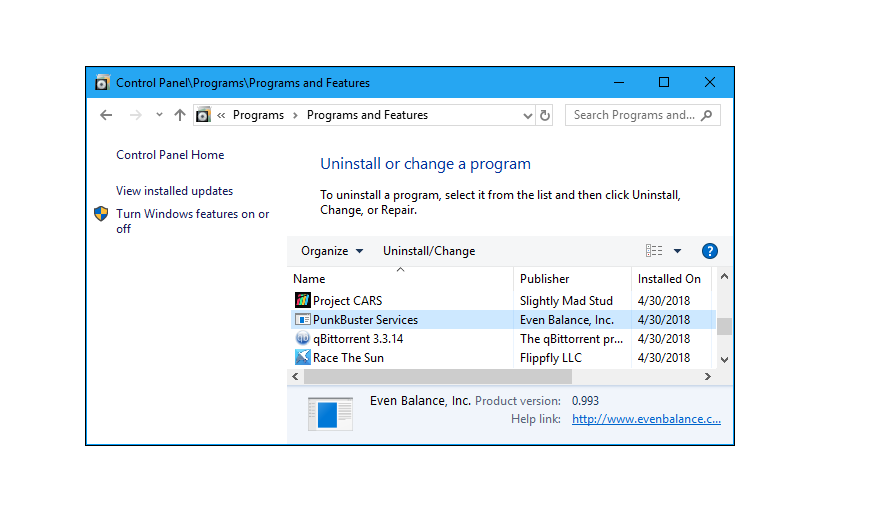Click the Race The Sun program icon

click(303, 357)
